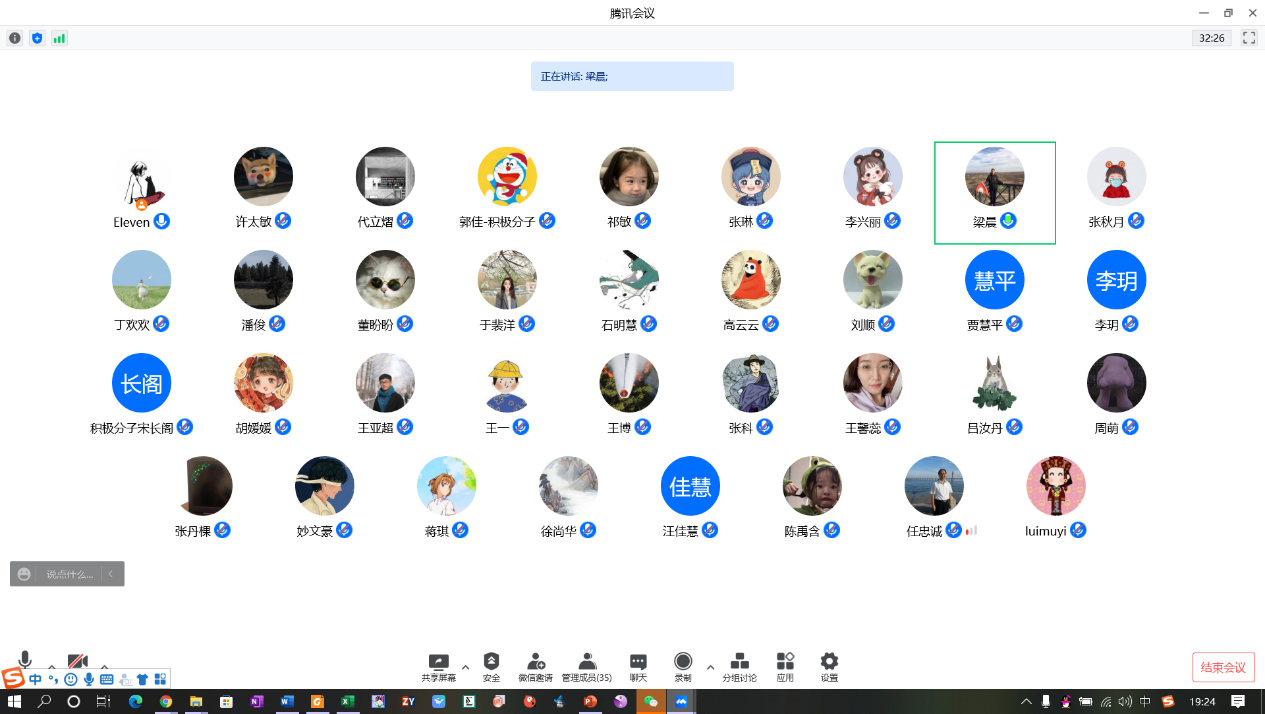Open breakout rooms (分组讨论)
The width and height of the screenshot is (1265, 714).
click(739, 666)
